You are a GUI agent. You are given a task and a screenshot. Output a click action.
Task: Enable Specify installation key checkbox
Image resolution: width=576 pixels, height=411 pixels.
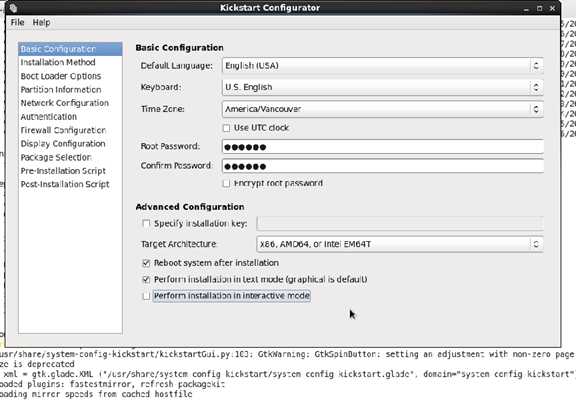click(x=146, y=223)
